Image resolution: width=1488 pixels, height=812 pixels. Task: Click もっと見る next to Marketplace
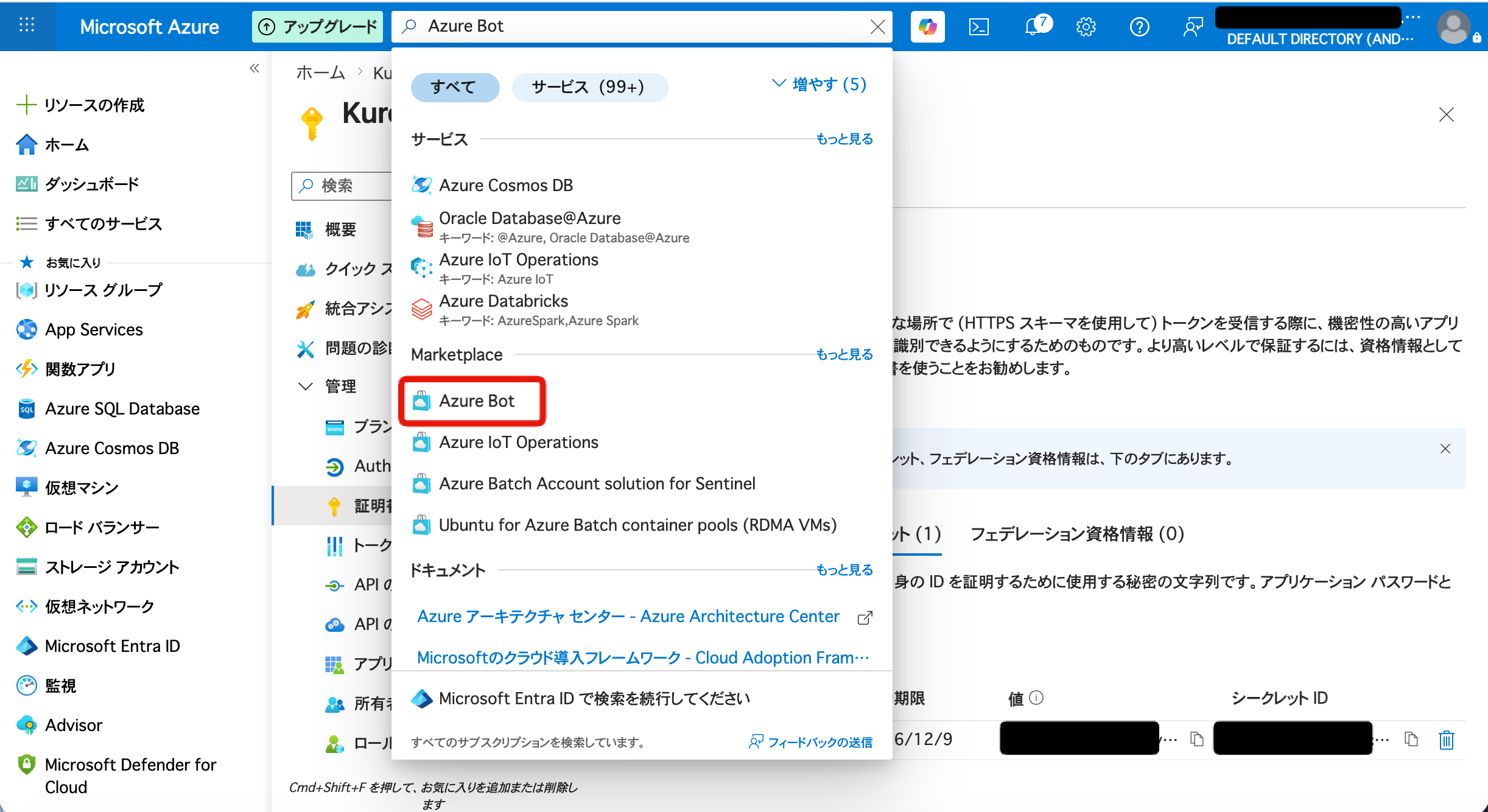(x=844, y=354)
